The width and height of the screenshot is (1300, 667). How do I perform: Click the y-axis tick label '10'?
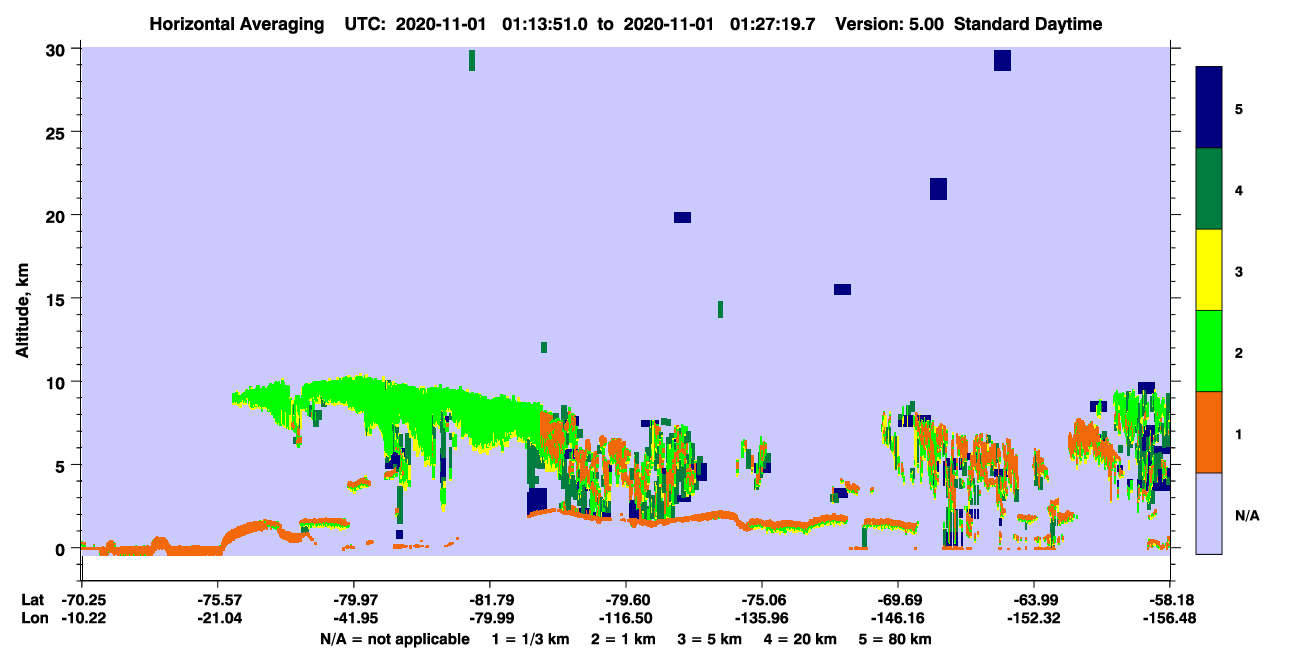(x=58, y=382)
